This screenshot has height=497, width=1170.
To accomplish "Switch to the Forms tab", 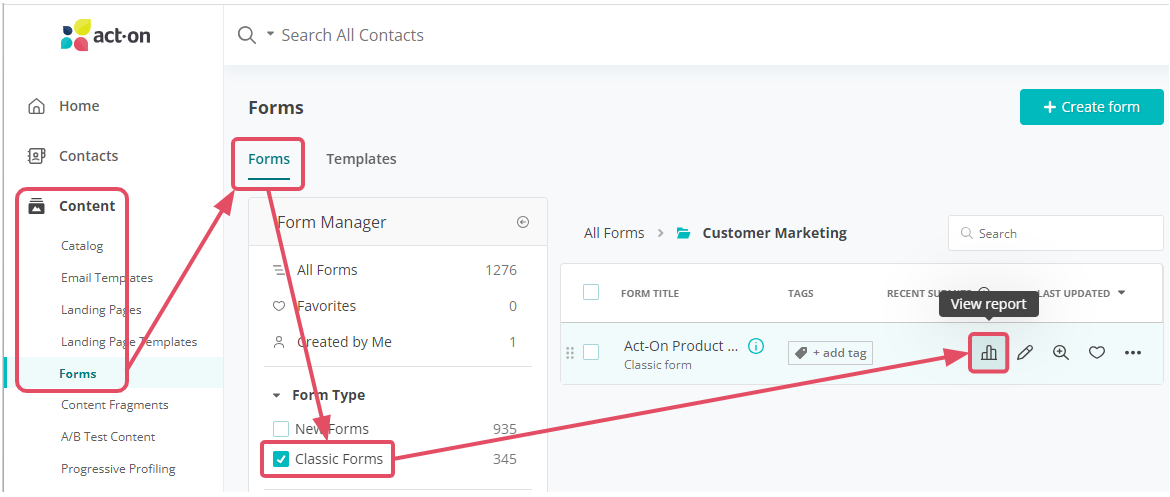I will [269, 159].
